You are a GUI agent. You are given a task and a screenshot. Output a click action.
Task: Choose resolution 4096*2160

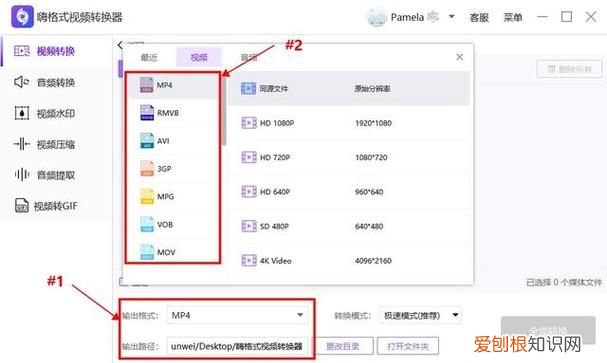[x=373, y=260]
